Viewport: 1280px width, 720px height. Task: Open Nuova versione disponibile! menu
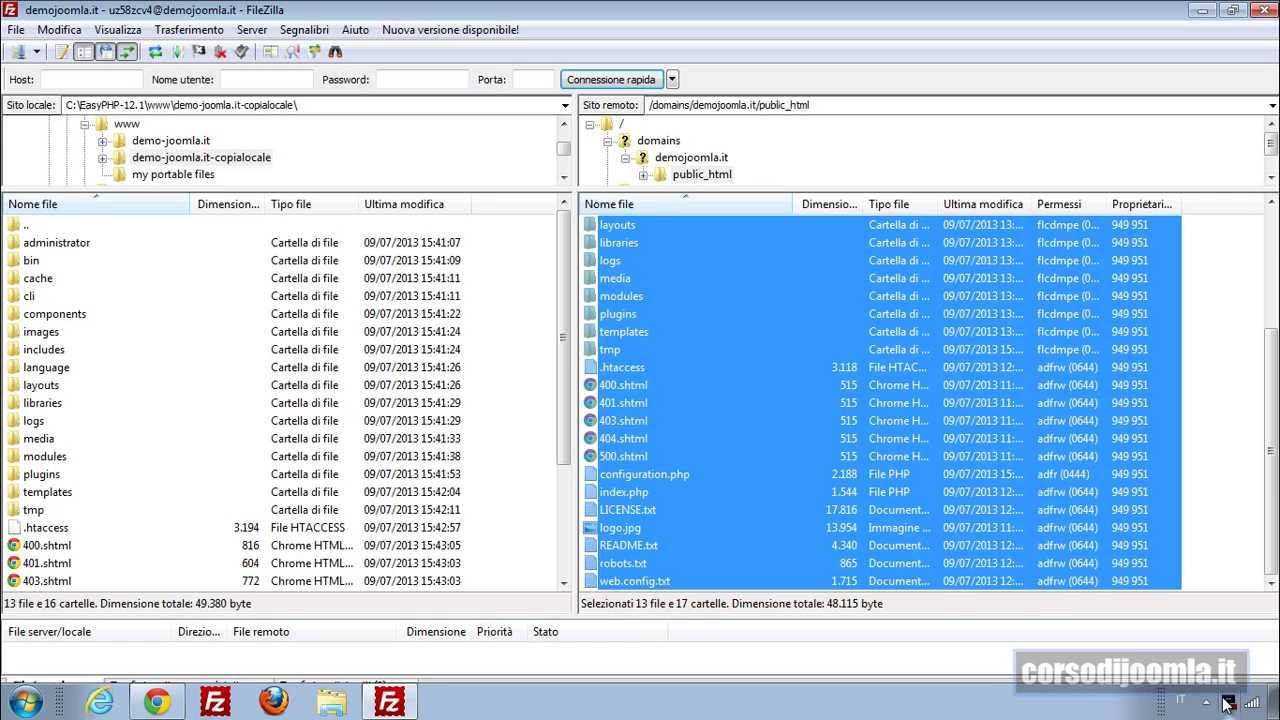[x=450, y=30]
